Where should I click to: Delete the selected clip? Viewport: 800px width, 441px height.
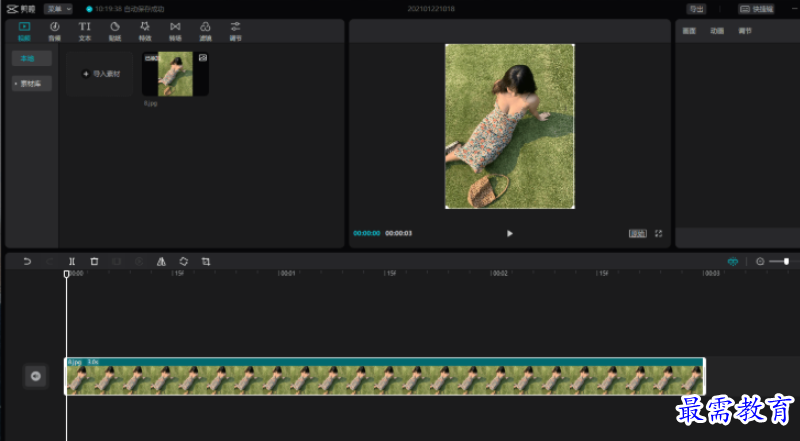coord(94,261)
